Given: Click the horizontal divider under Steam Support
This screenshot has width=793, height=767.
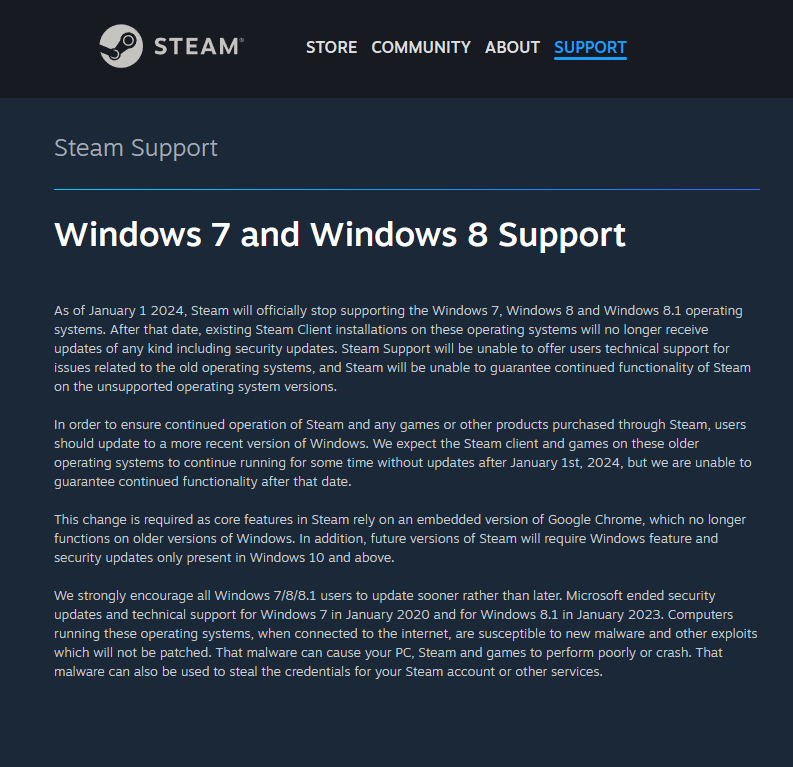Looking at the screenshot, I should 407,190.
